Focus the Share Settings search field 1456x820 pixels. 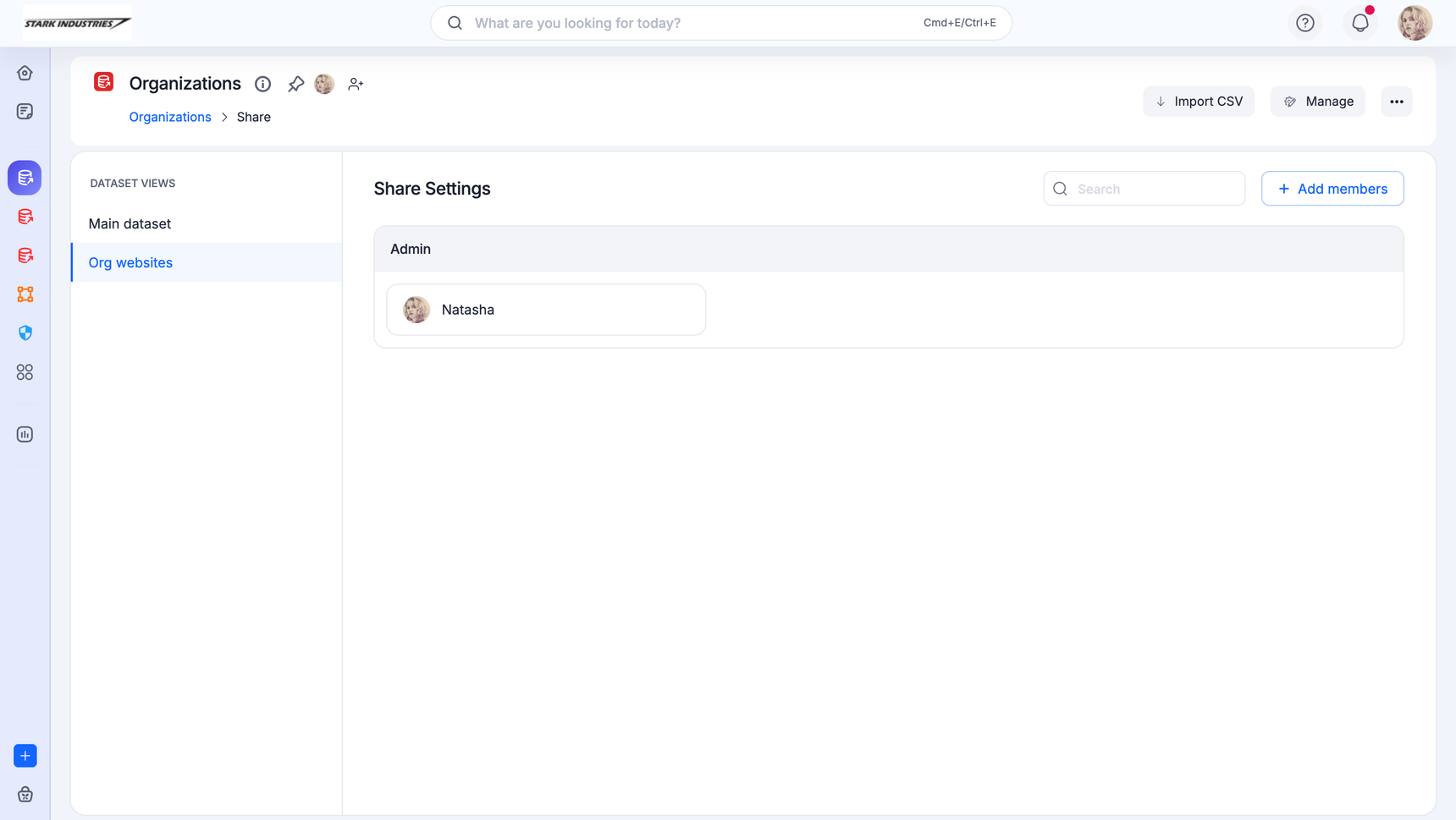pos(1144,189)
